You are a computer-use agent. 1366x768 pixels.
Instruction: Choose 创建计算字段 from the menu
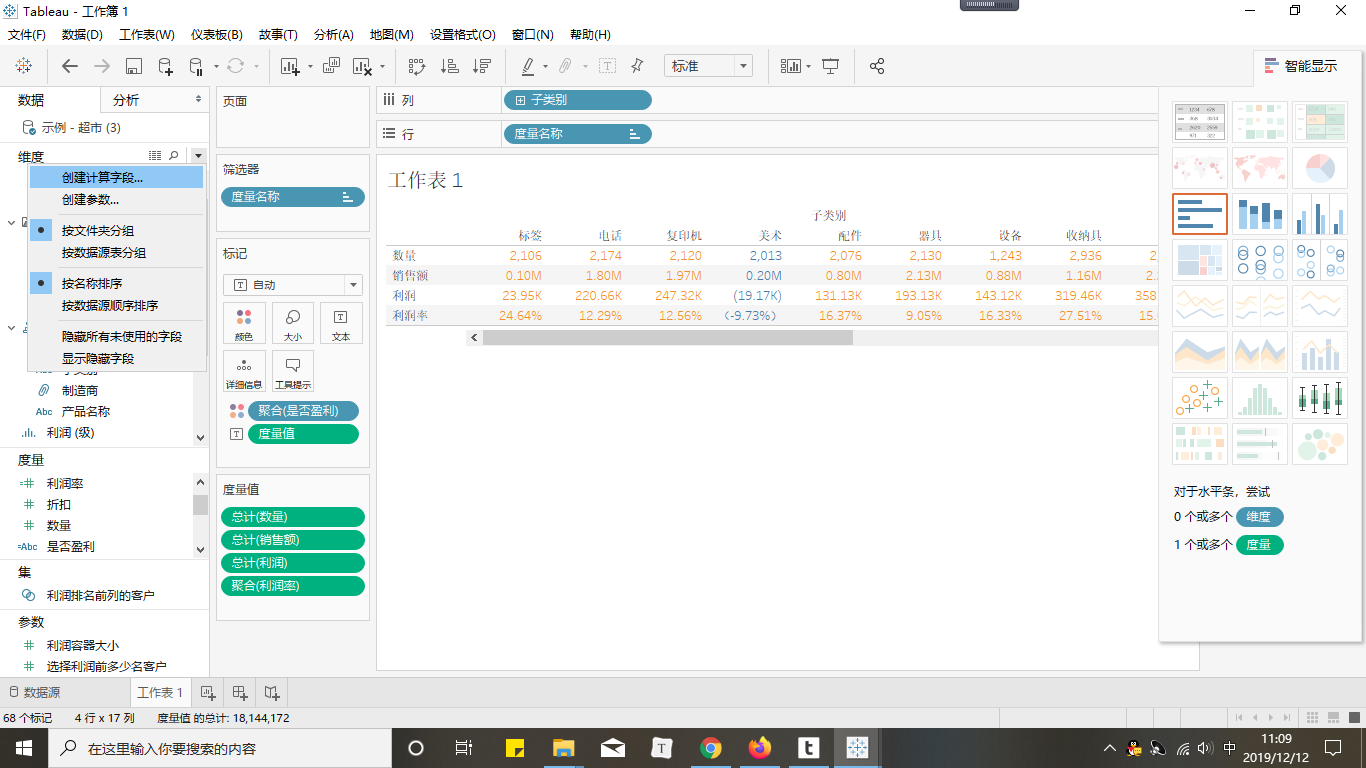116,177
